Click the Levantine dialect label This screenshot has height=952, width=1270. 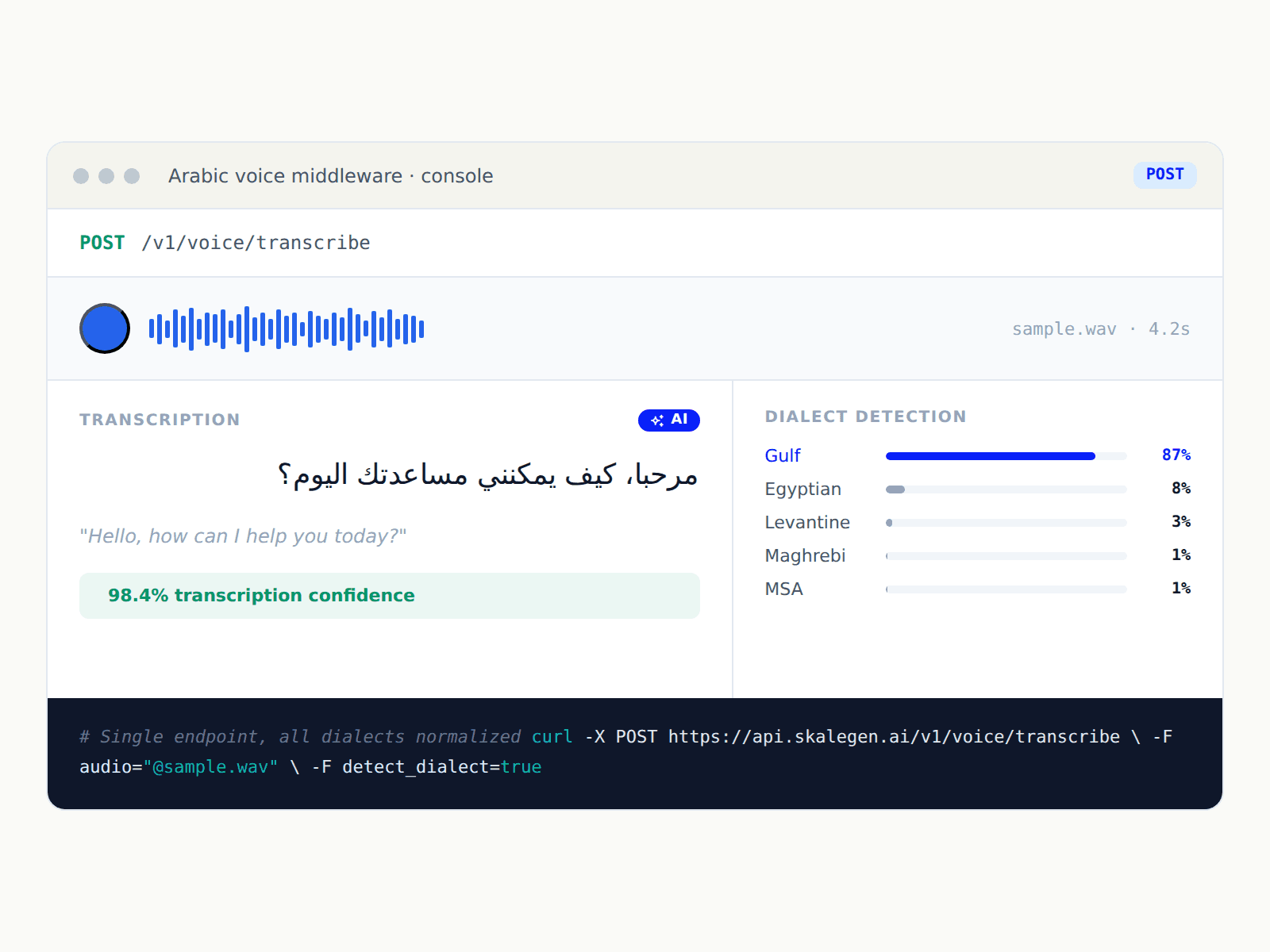[807, 522]
